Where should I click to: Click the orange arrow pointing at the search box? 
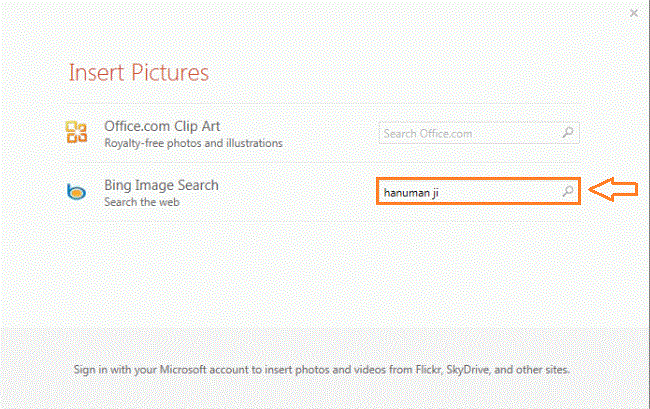tap(613, 191)
